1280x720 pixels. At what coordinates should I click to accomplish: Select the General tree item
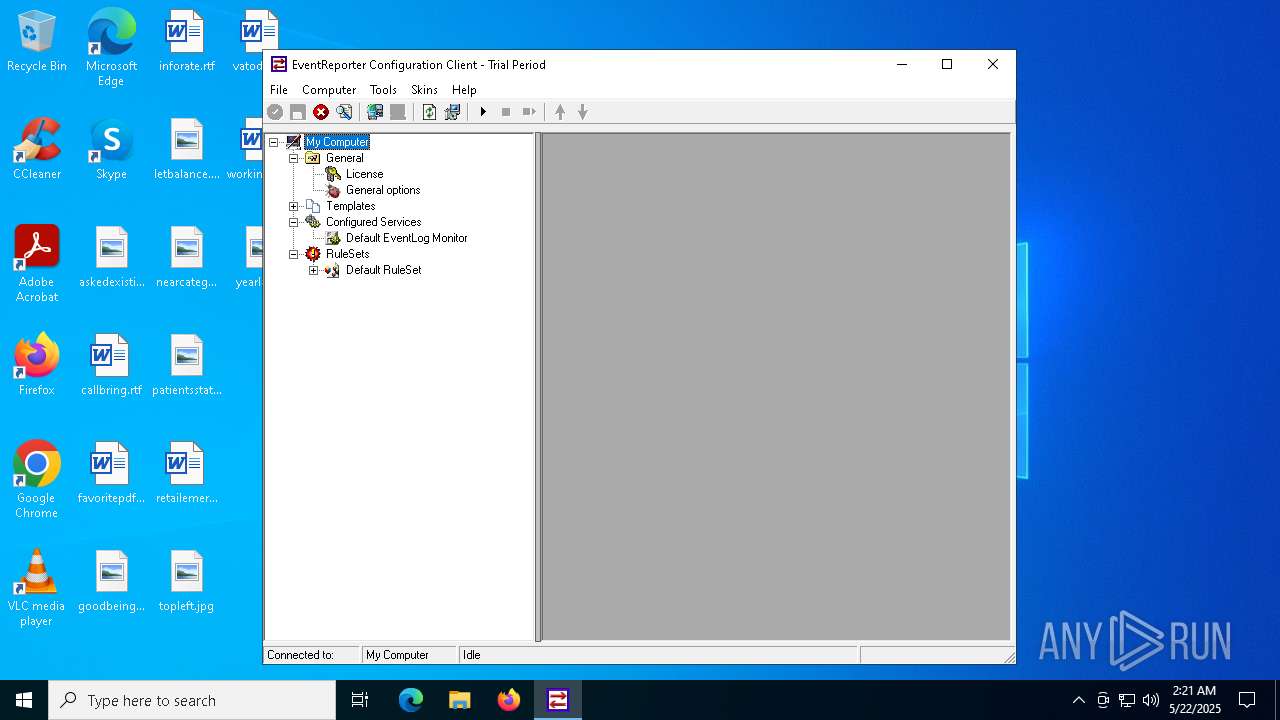345,158
